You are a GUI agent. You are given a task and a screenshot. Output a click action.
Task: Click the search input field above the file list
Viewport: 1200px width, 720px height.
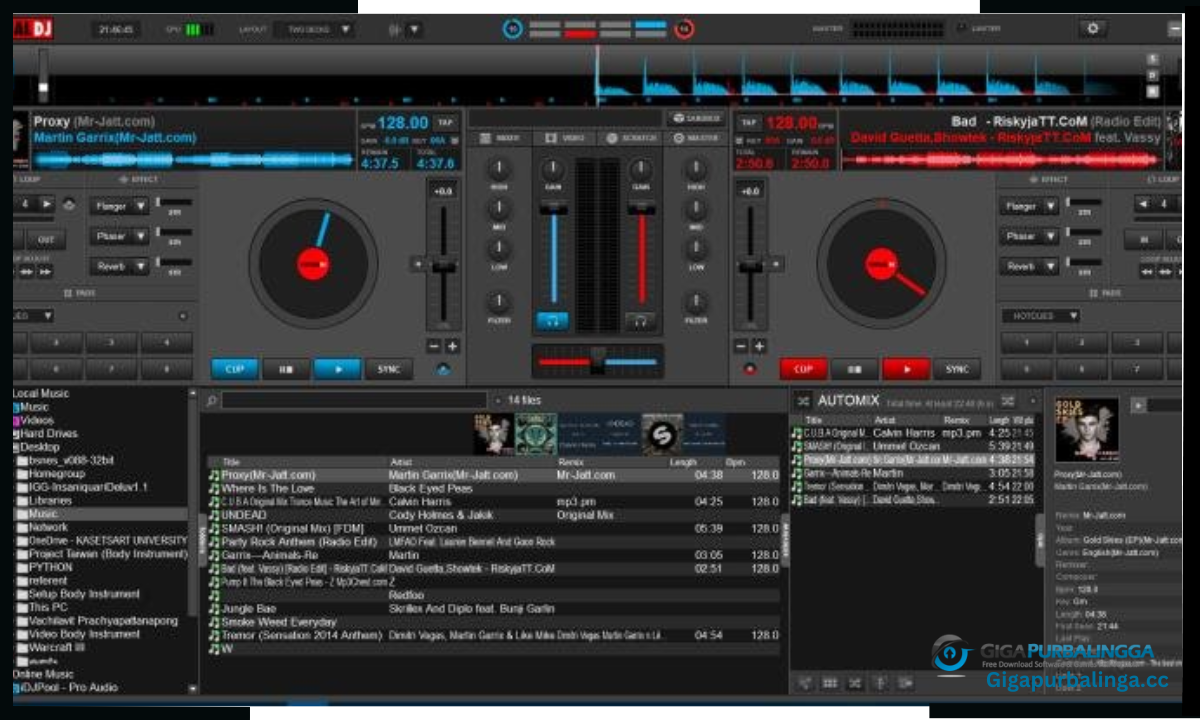click(354, 400)
